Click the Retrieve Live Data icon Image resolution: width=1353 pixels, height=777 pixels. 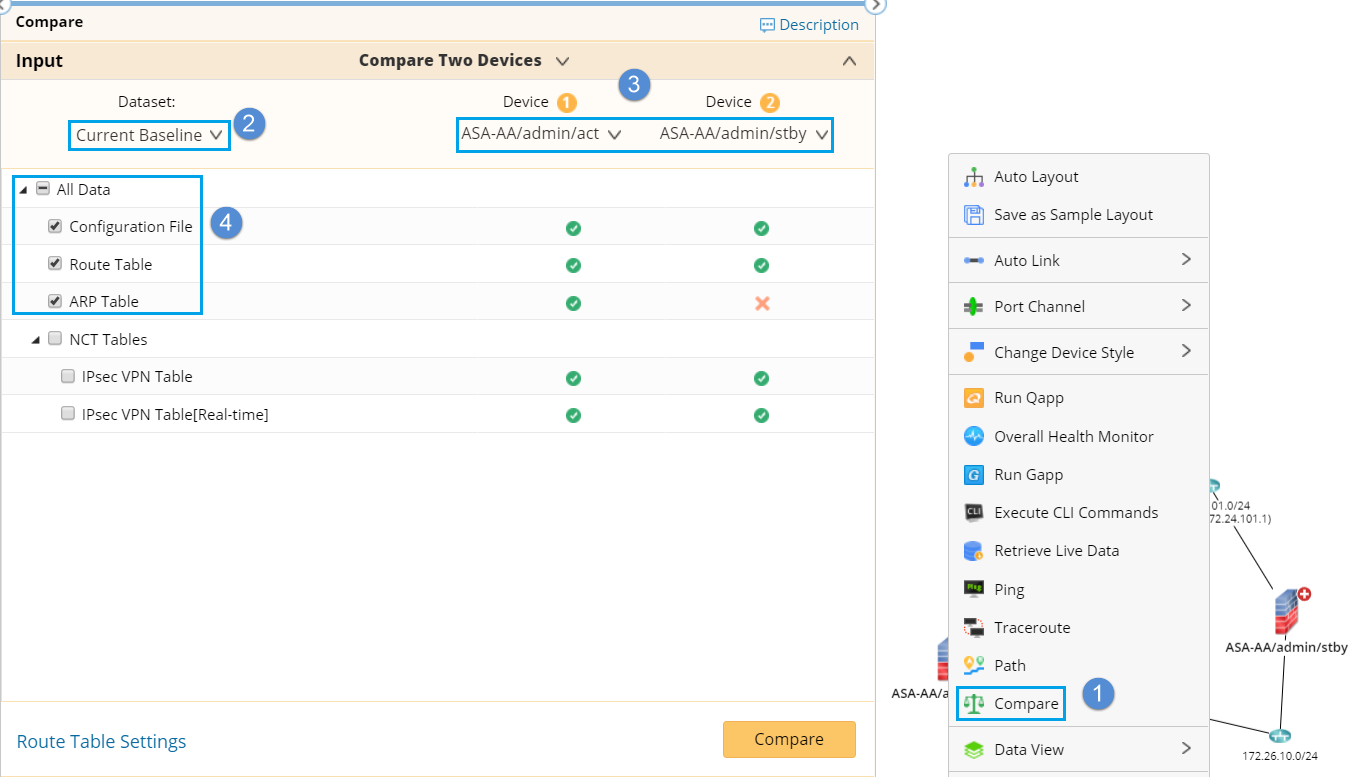[973, 551]
